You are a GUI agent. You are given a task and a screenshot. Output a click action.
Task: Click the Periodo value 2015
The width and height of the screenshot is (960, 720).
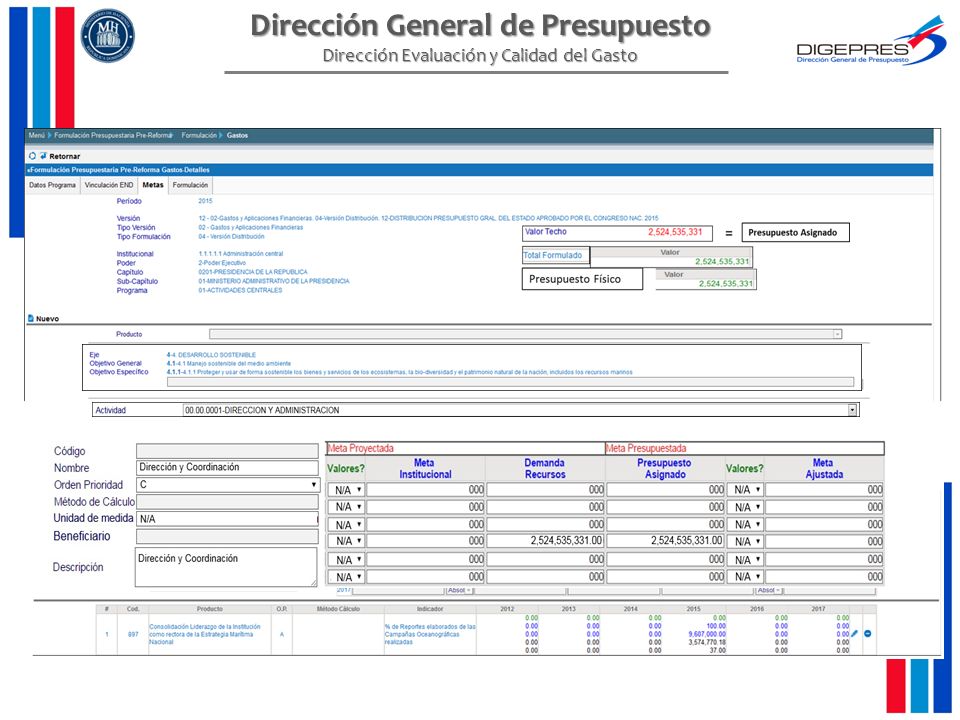point(205,201)
